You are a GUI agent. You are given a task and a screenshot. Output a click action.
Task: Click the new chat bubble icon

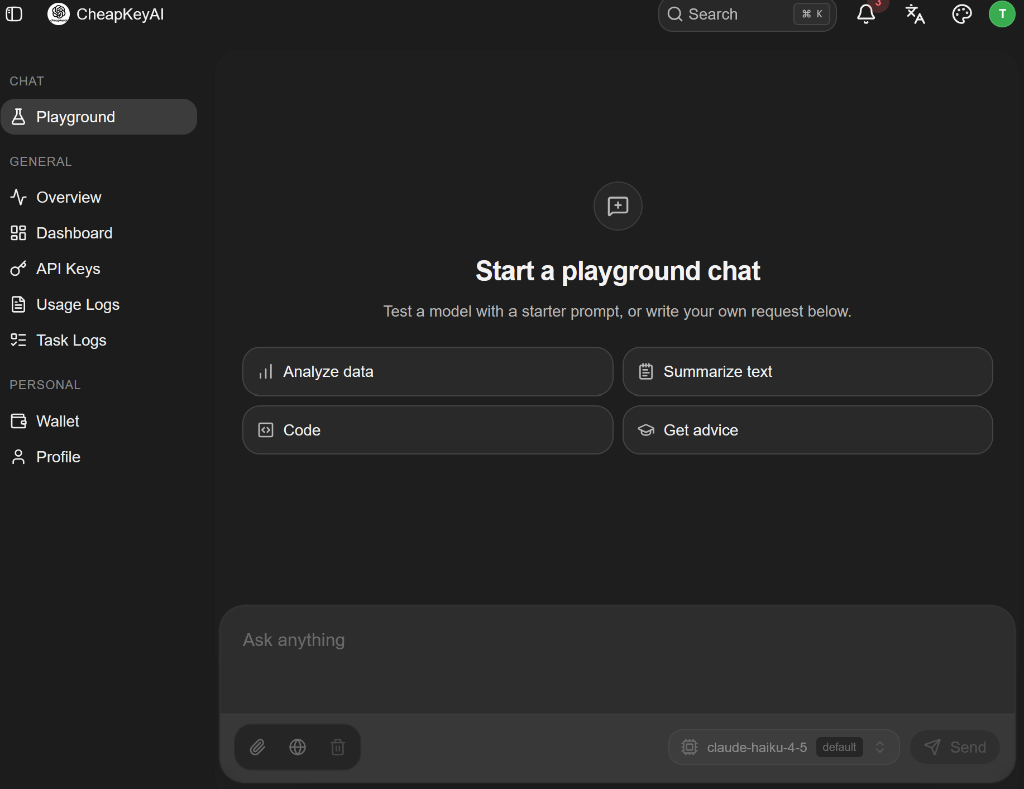coord(618,206)
